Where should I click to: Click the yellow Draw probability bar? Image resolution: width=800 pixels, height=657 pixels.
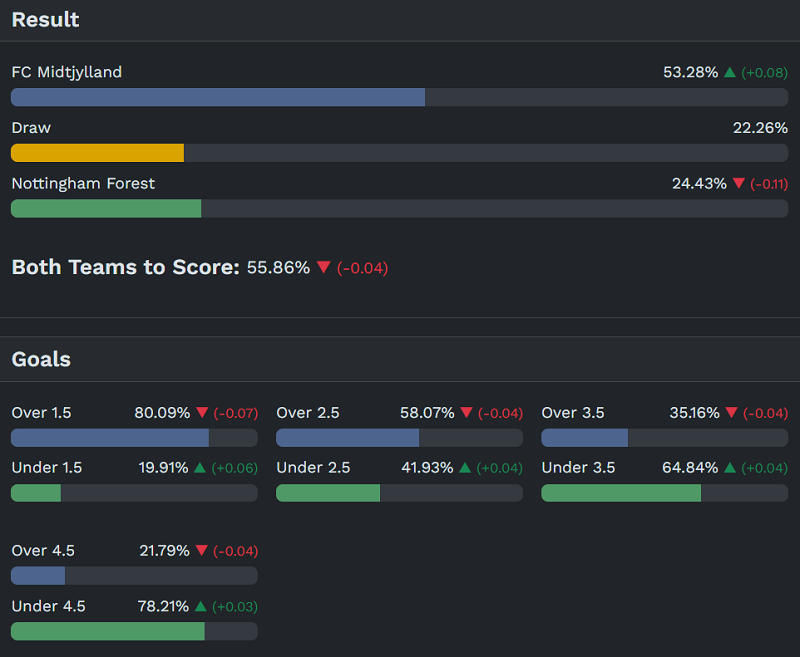point(97,152)
